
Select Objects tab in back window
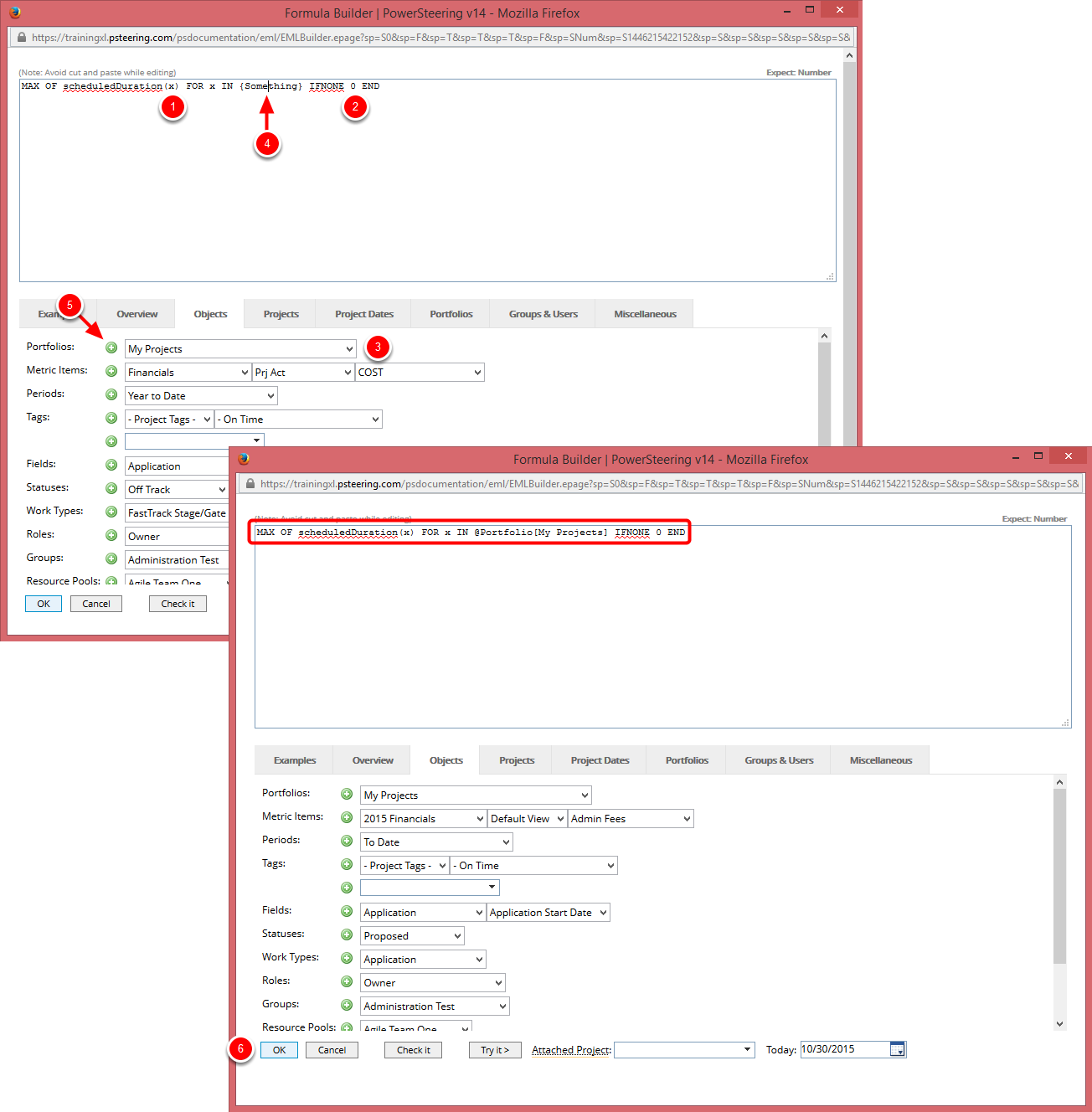tap(210, 314)
